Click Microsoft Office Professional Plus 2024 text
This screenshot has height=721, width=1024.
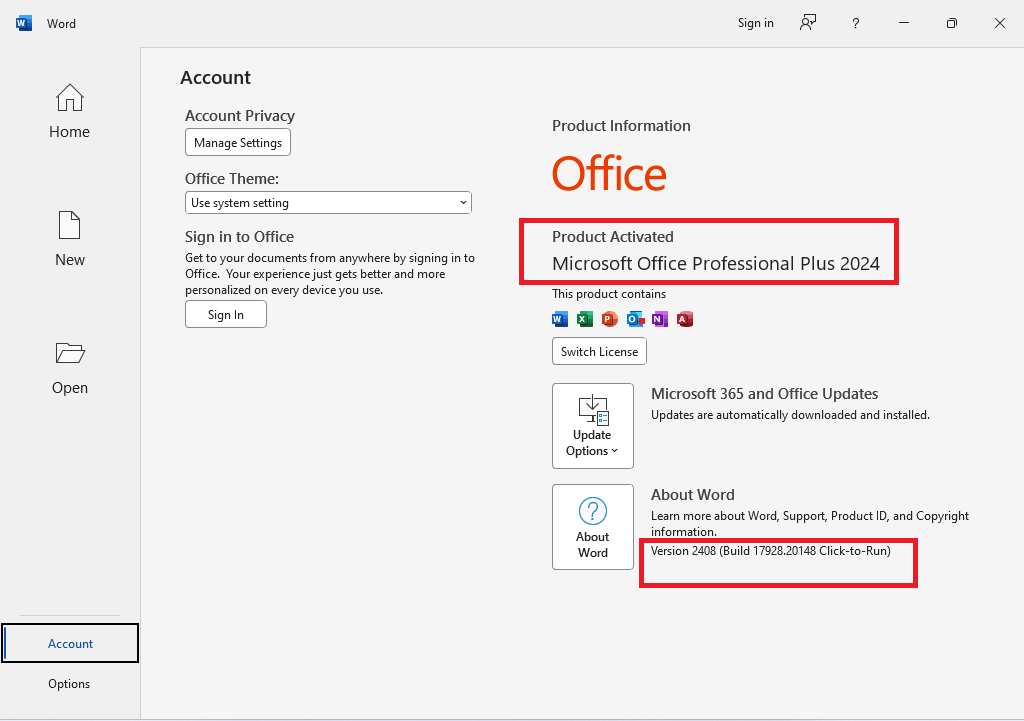click(716, 263)
